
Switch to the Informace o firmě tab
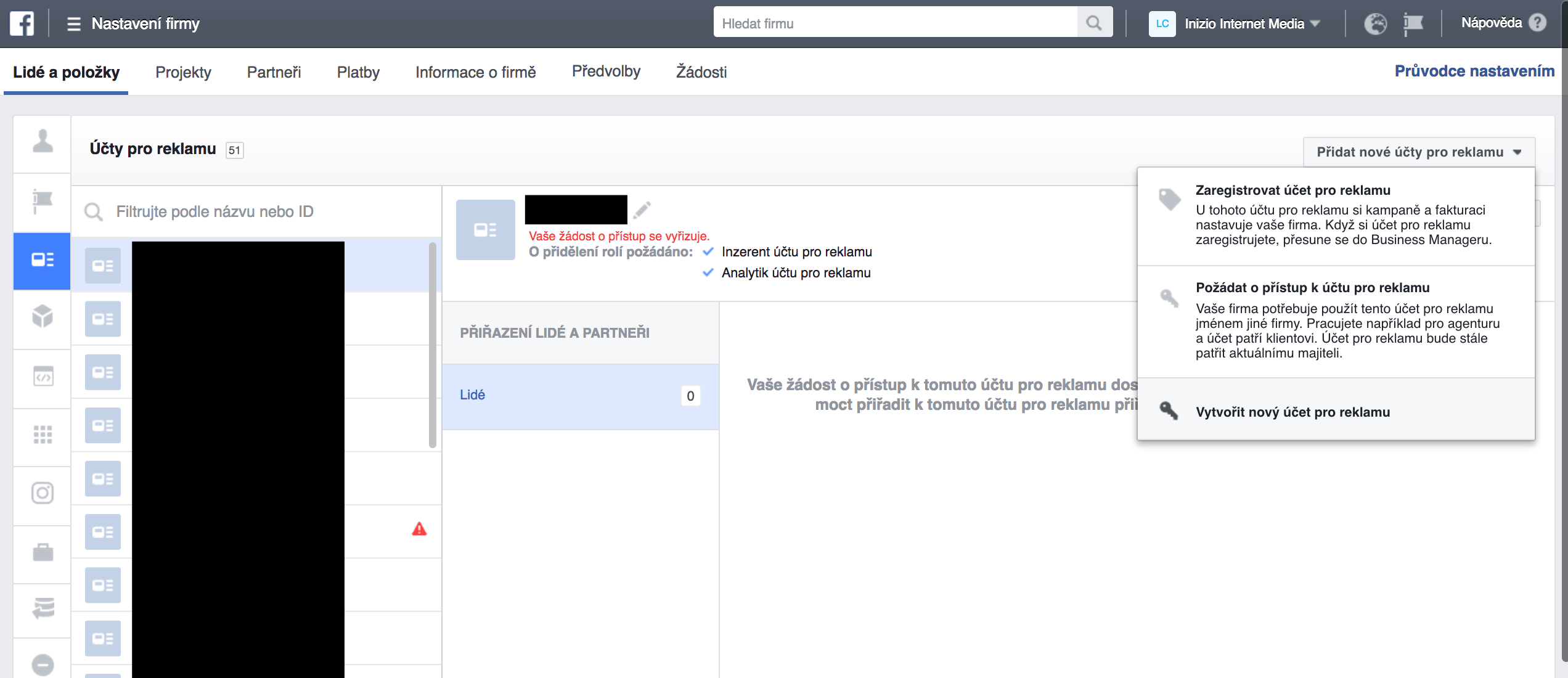475,72
